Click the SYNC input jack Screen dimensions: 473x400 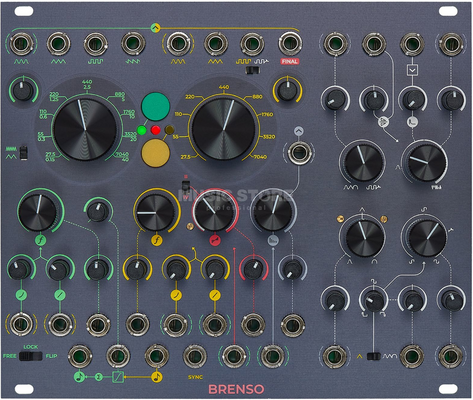(195, 357)
